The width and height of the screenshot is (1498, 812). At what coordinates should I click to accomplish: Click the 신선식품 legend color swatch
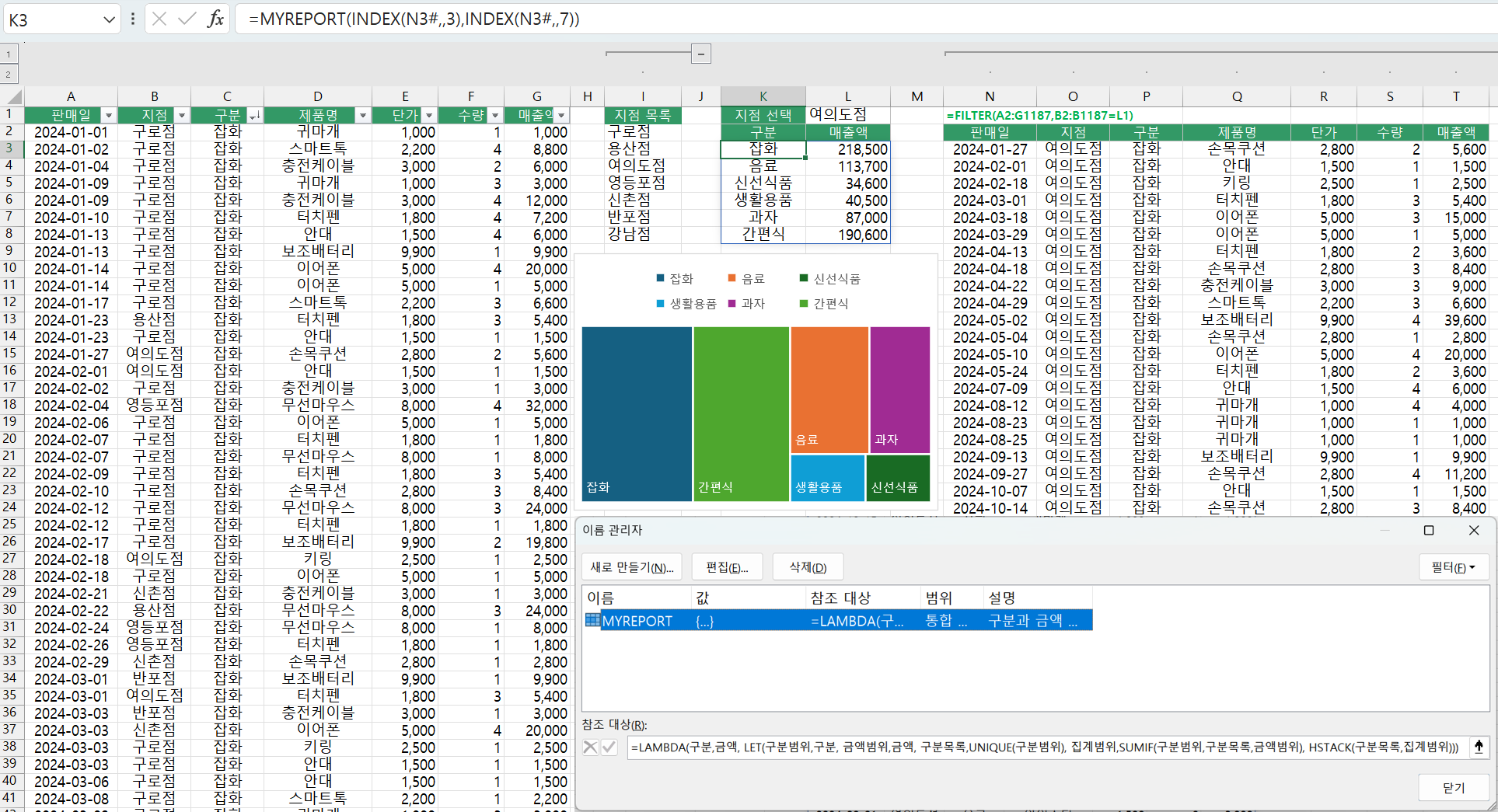tap(804, 278)
